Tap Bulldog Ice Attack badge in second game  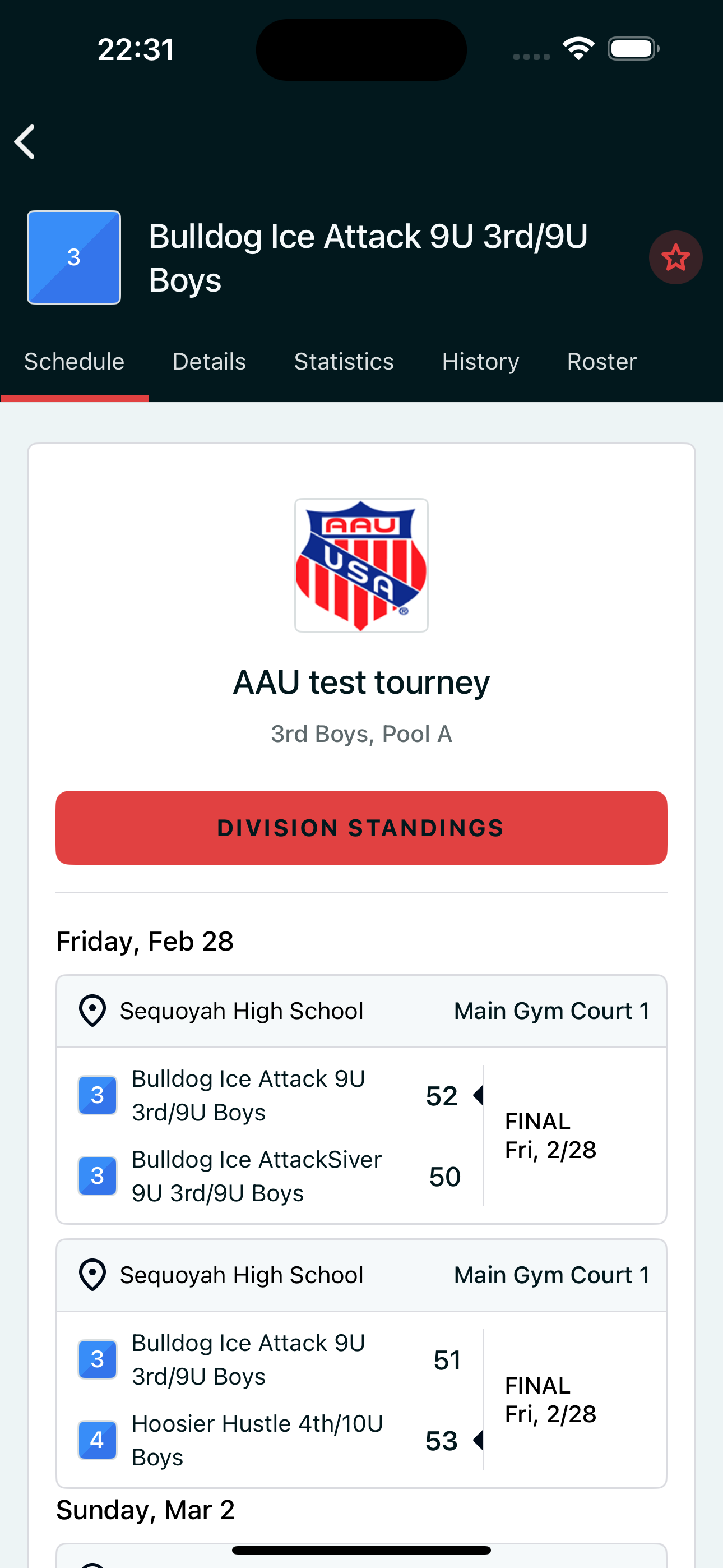point(98,1359)
